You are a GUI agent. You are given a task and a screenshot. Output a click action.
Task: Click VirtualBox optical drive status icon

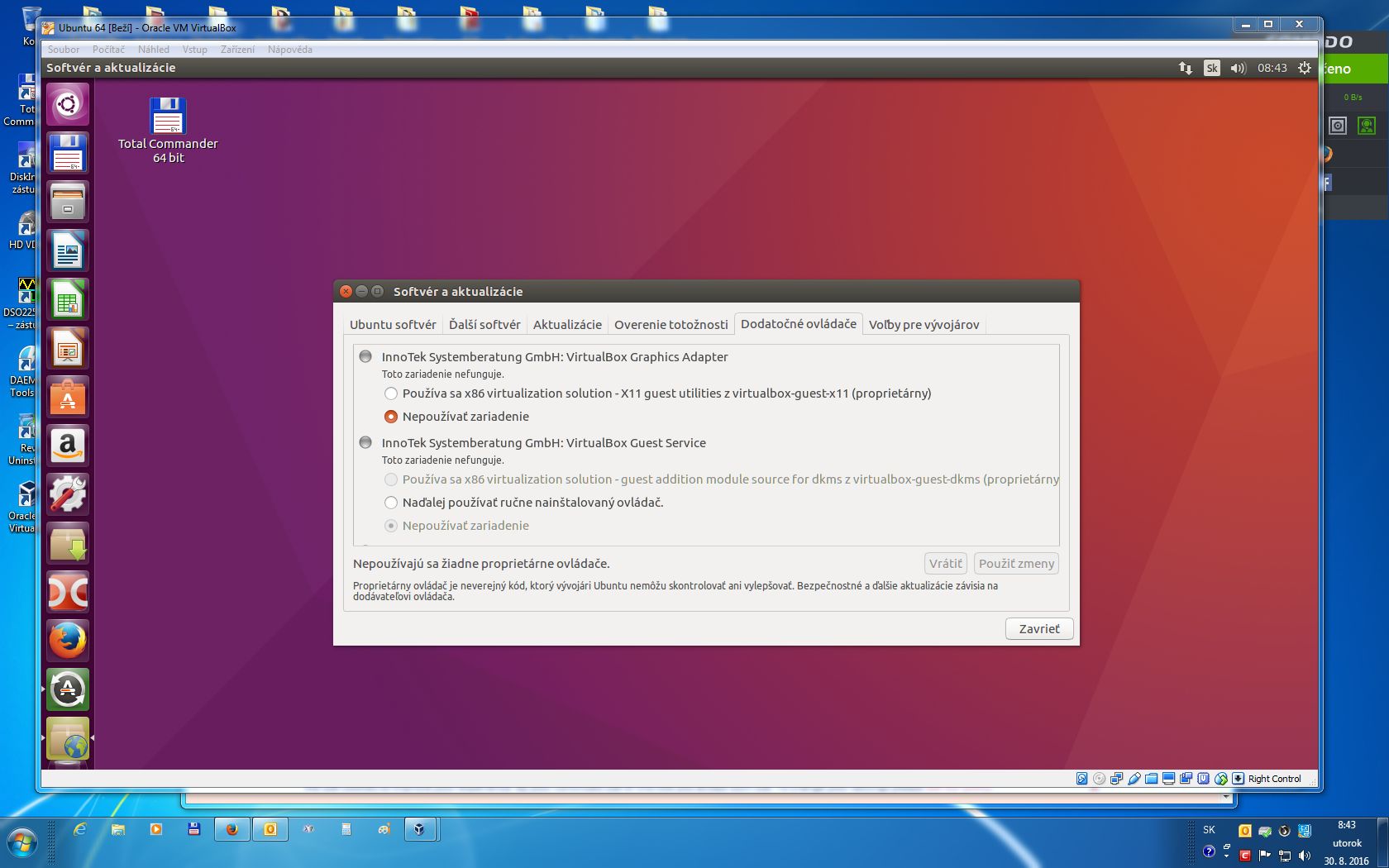[x=1100, y=779]
